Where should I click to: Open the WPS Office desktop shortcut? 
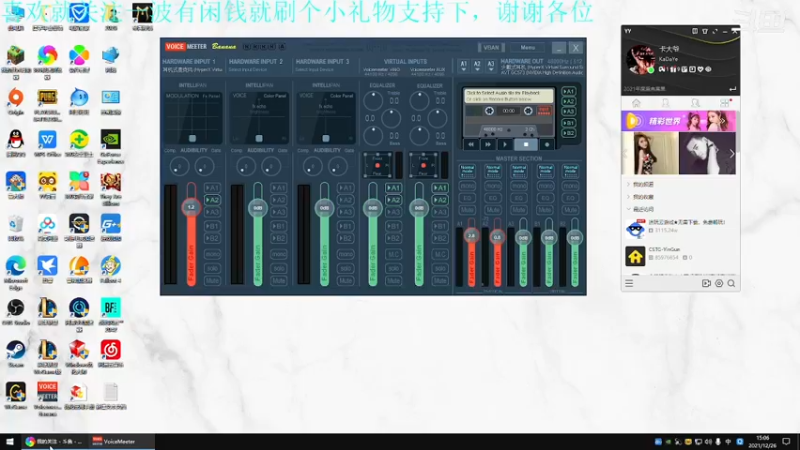click(x=47, y=143)
